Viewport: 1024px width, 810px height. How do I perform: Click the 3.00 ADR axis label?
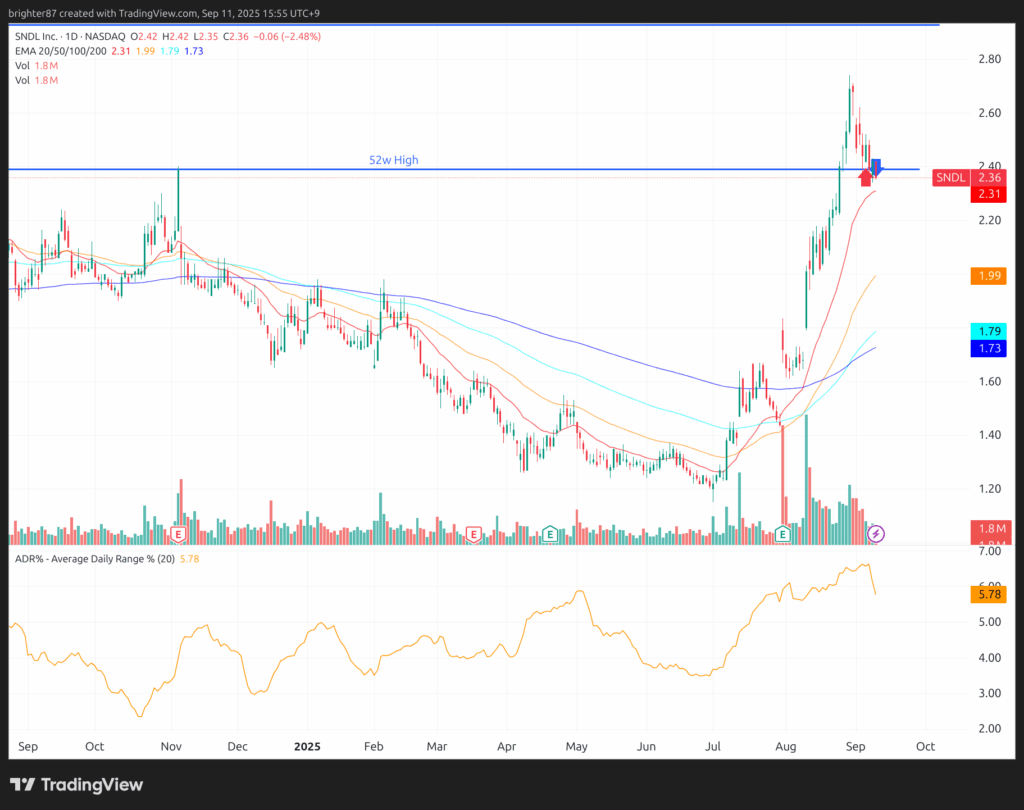[989, 693]
